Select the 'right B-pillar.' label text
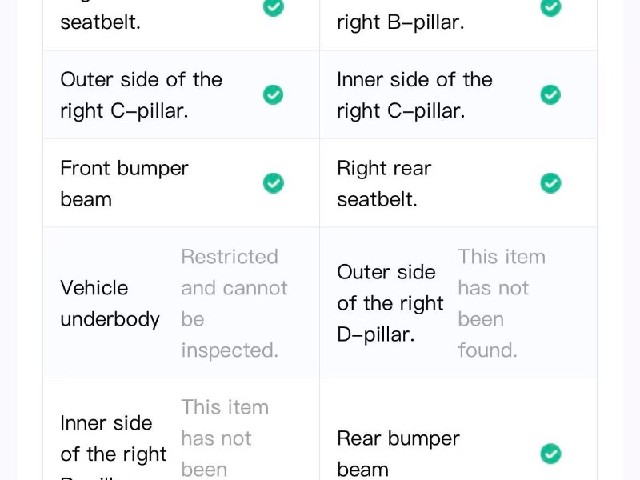The width and height of the screenshot is (640, 480). pos(400,22)
